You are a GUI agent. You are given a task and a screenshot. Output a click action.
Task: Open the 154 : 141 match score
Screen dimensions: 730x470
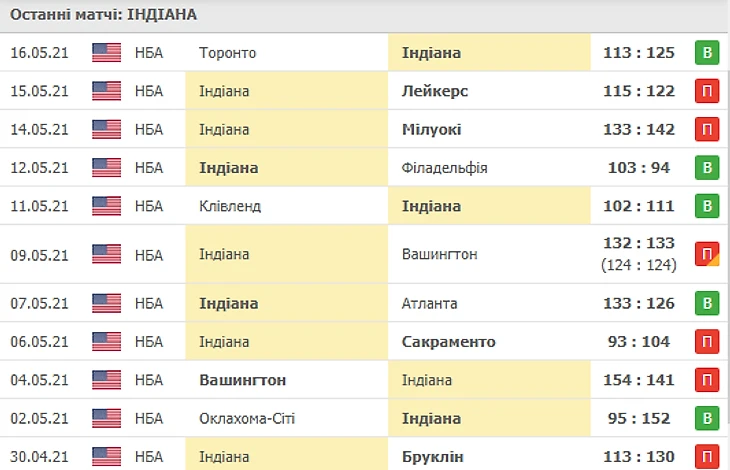(639, 379)
